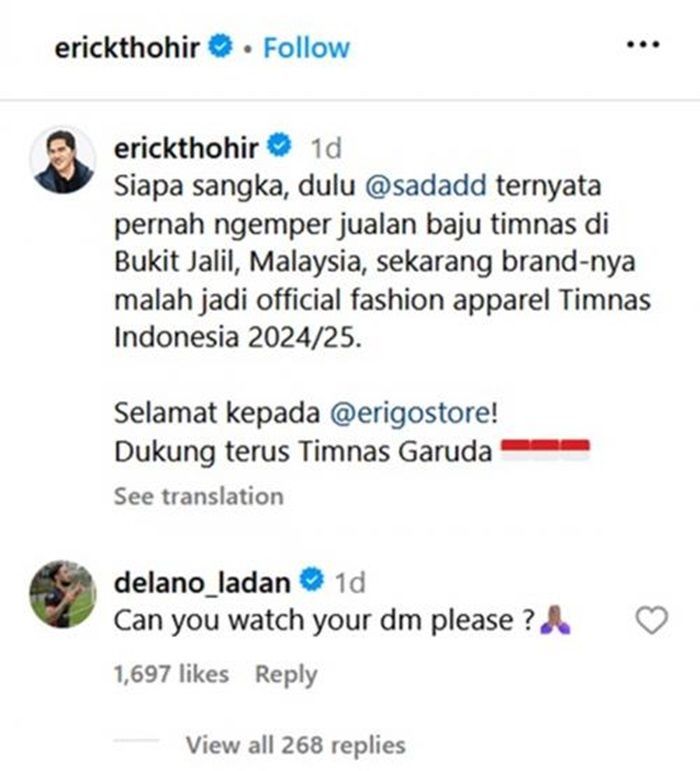Reply to delano_ladan's comment
Image resolution: width=700 pixels, height=771 pixels.
[x=286, y=675]
